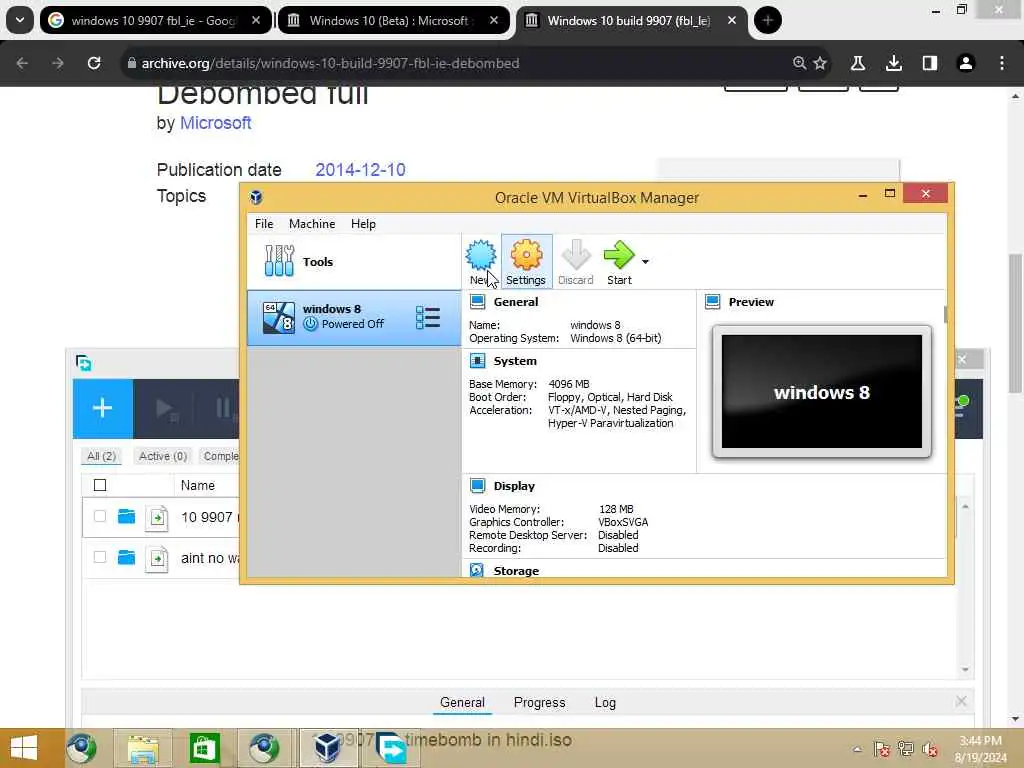Select the All (2) filter tab
Image resolution: width=1024 pixels, height=768 pixels.
tap(101, 456)
